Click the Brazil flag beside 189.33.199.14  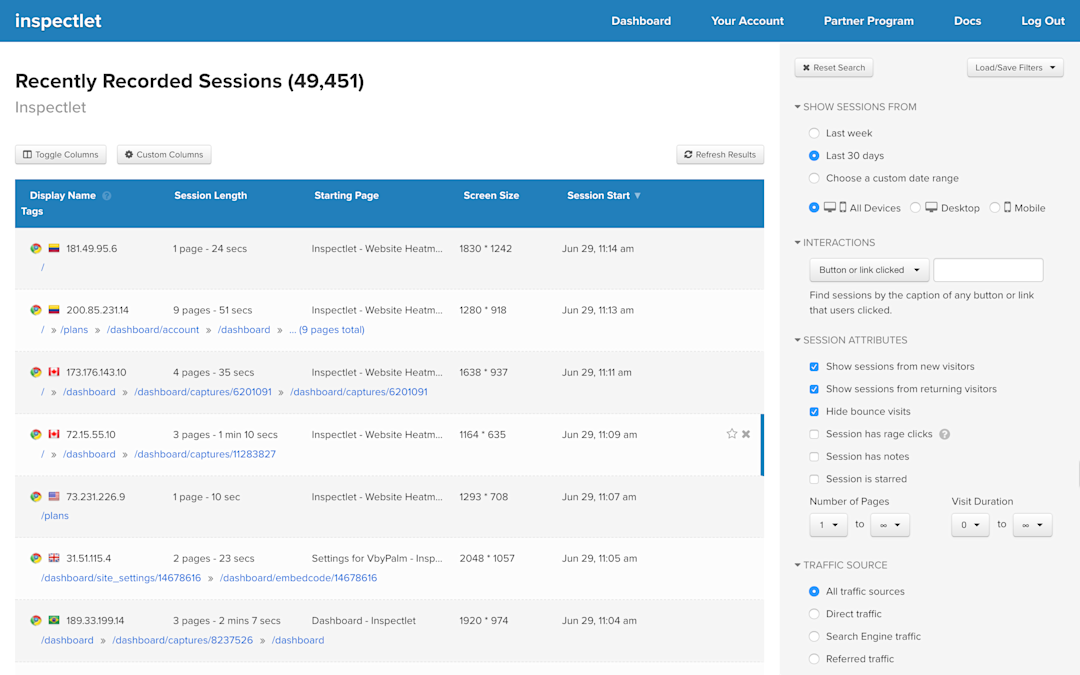(x=54, y=620)
